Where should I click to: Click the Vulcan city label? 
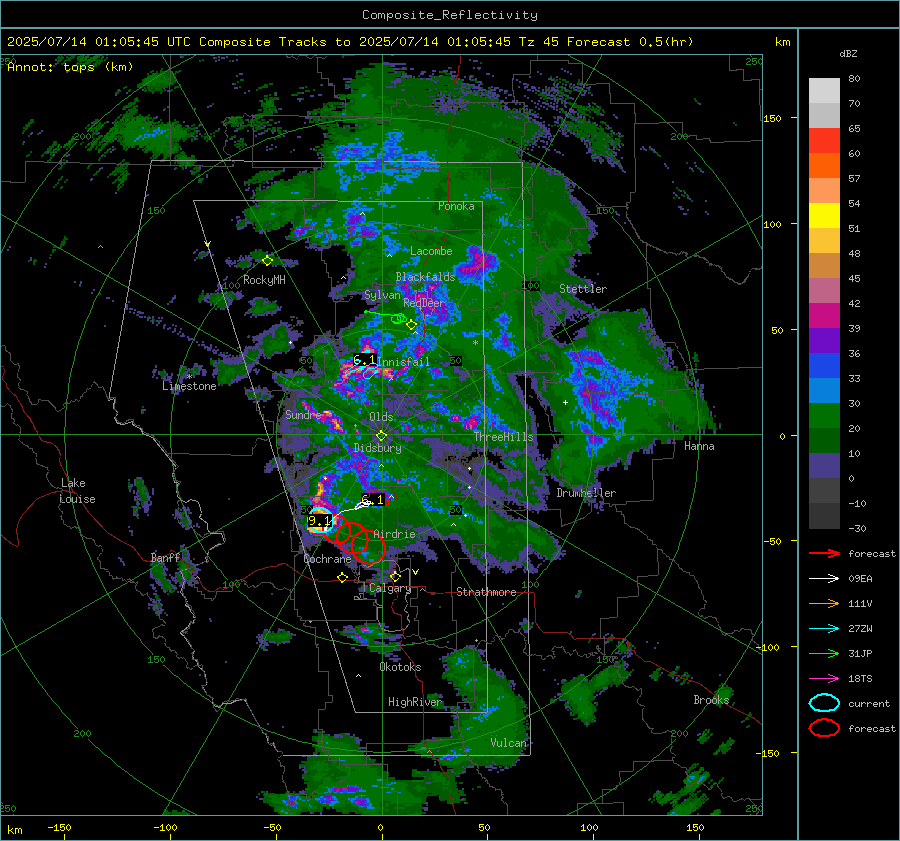509,743
